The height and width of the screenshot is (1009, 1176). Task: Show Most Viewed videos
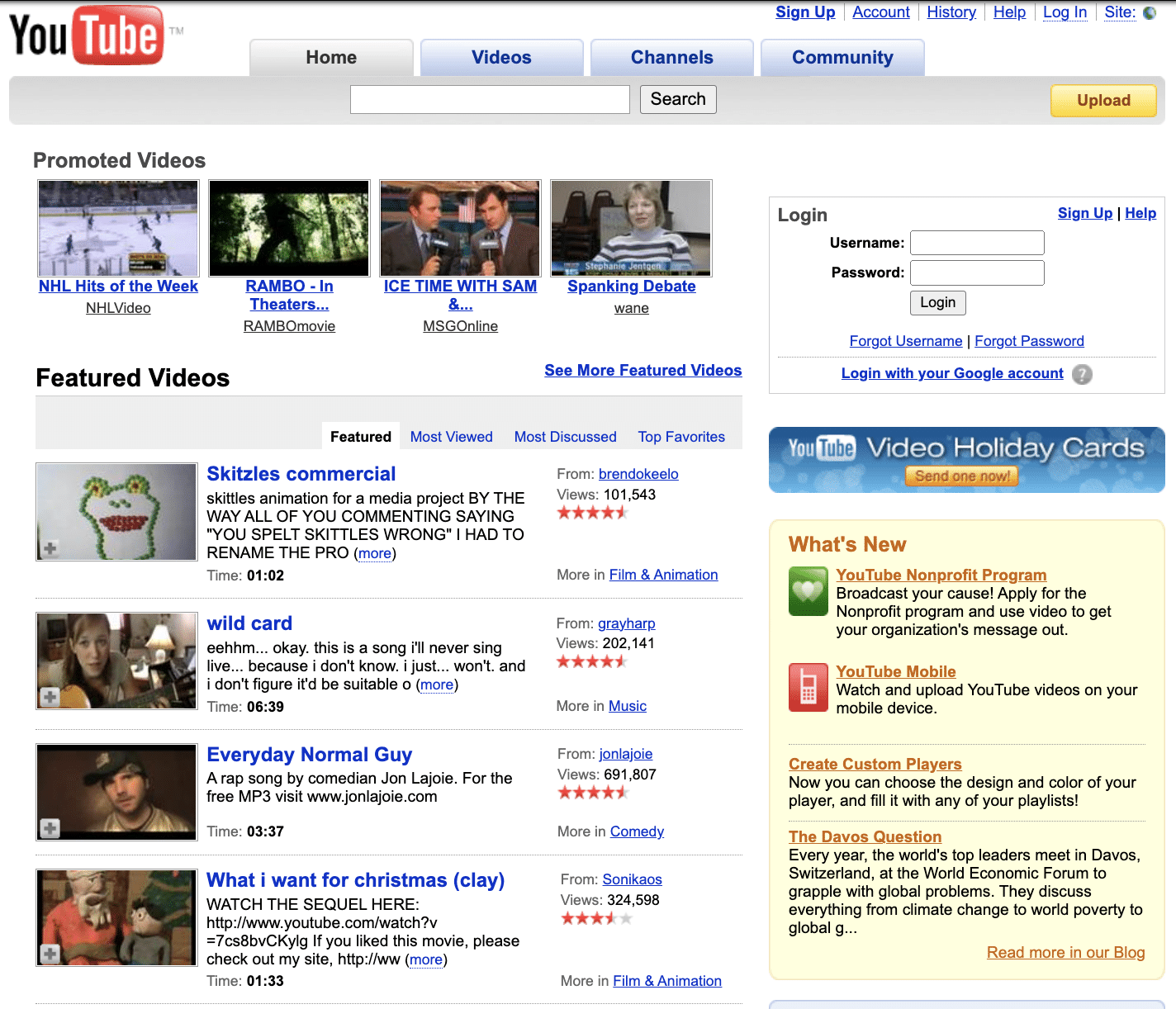(x=452, y=437)
